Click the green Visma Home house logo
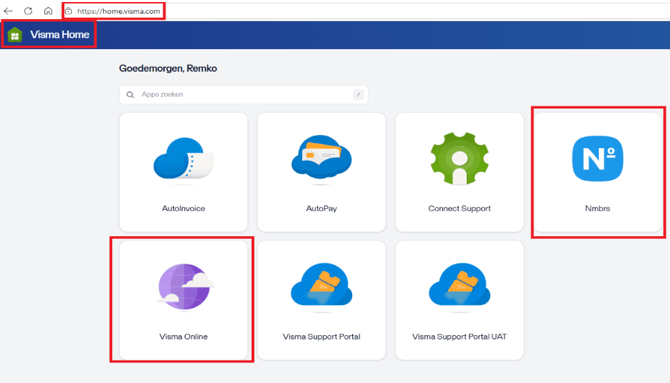 (15, 35)
